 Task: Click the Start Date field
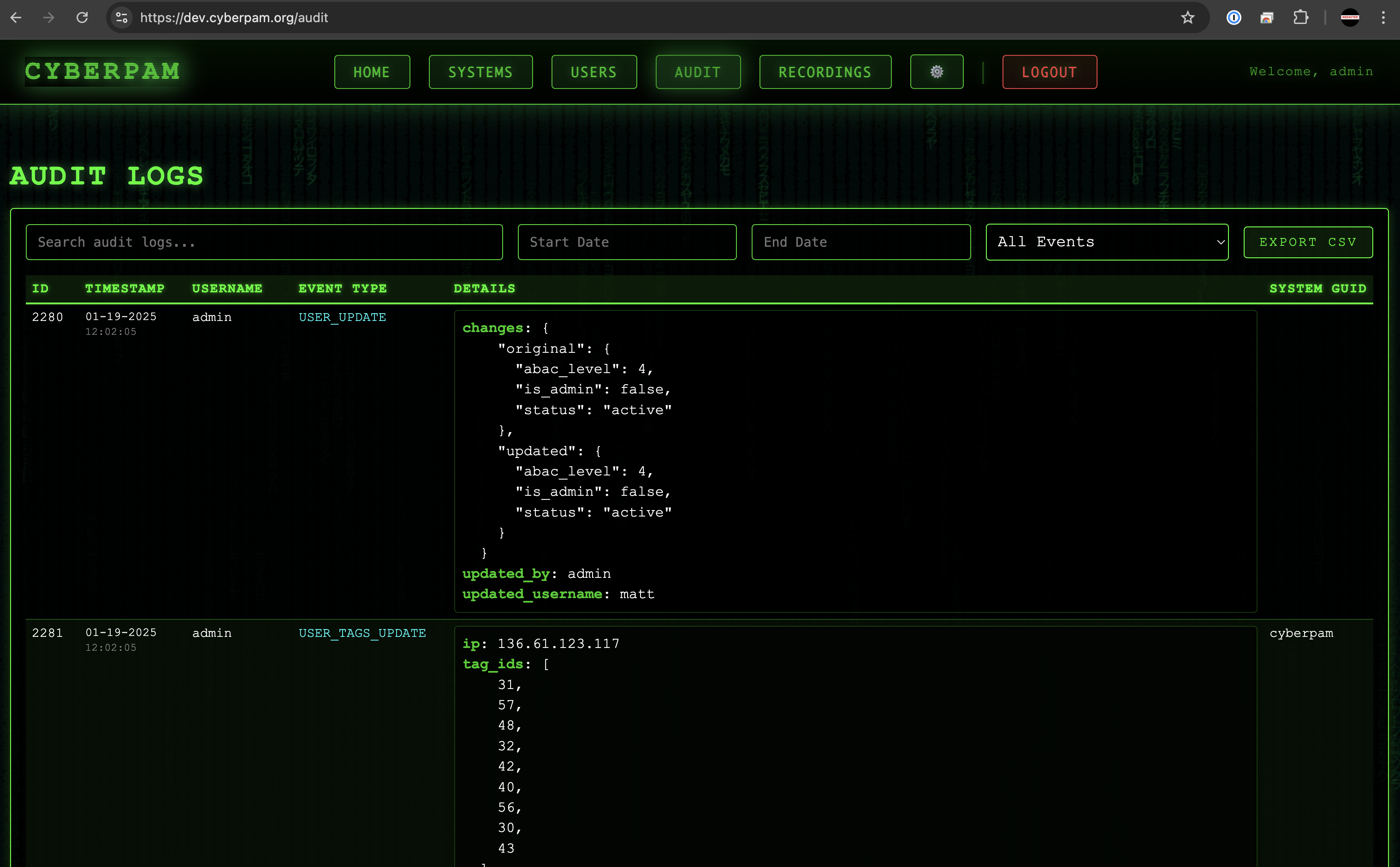[x=626, y=241]
